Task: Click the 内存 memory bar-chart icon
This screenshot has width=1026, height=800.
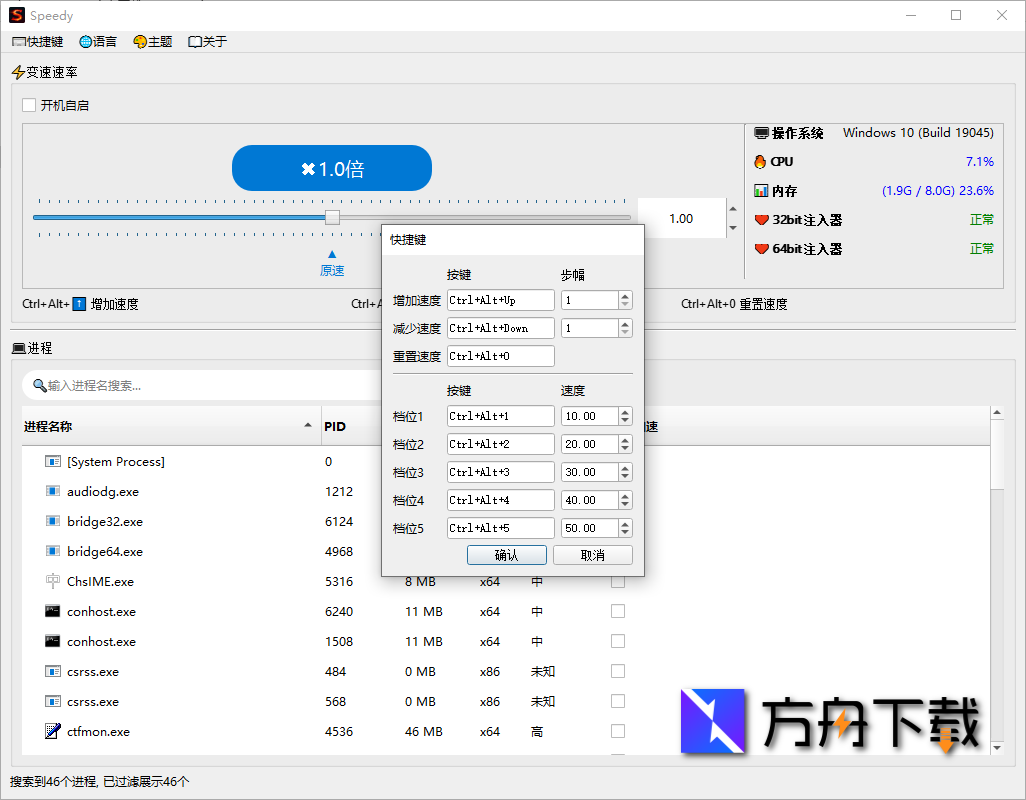Action: point(760,190)
